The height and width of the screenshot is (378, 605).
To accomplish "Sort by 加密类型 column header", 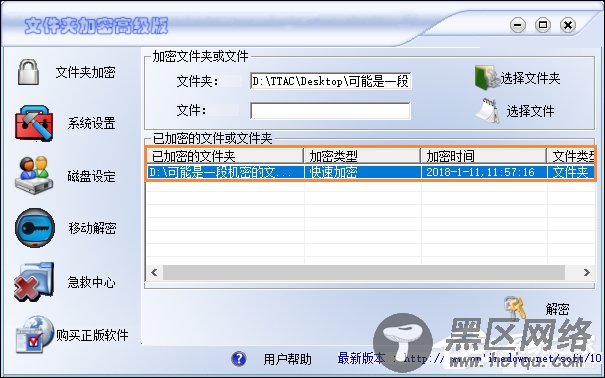I will [x=362, y=156].
